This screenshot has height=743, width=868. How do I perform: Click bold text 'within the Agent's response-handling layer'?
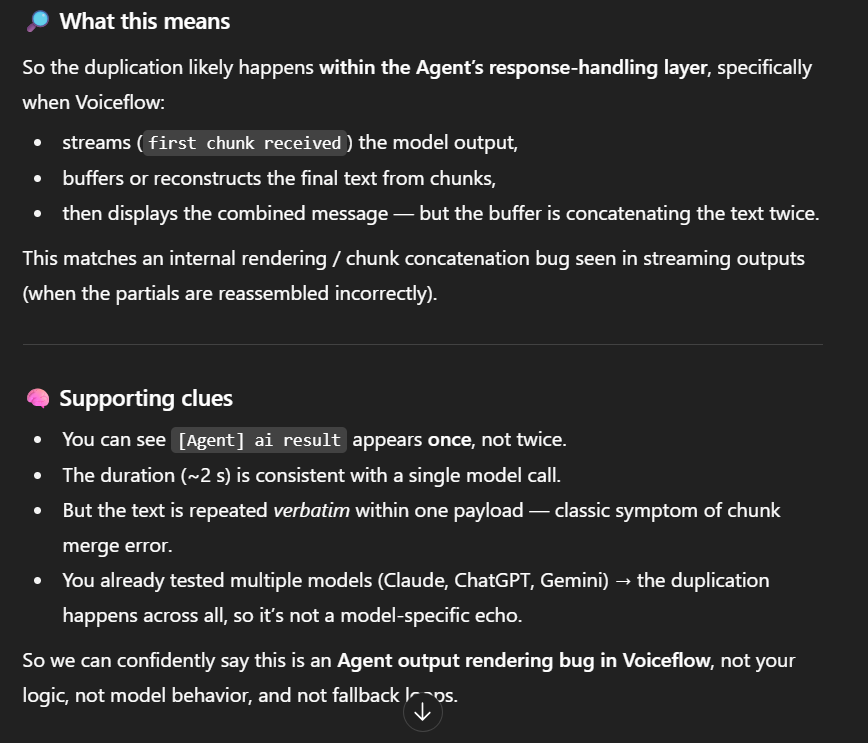click(513, 68)
